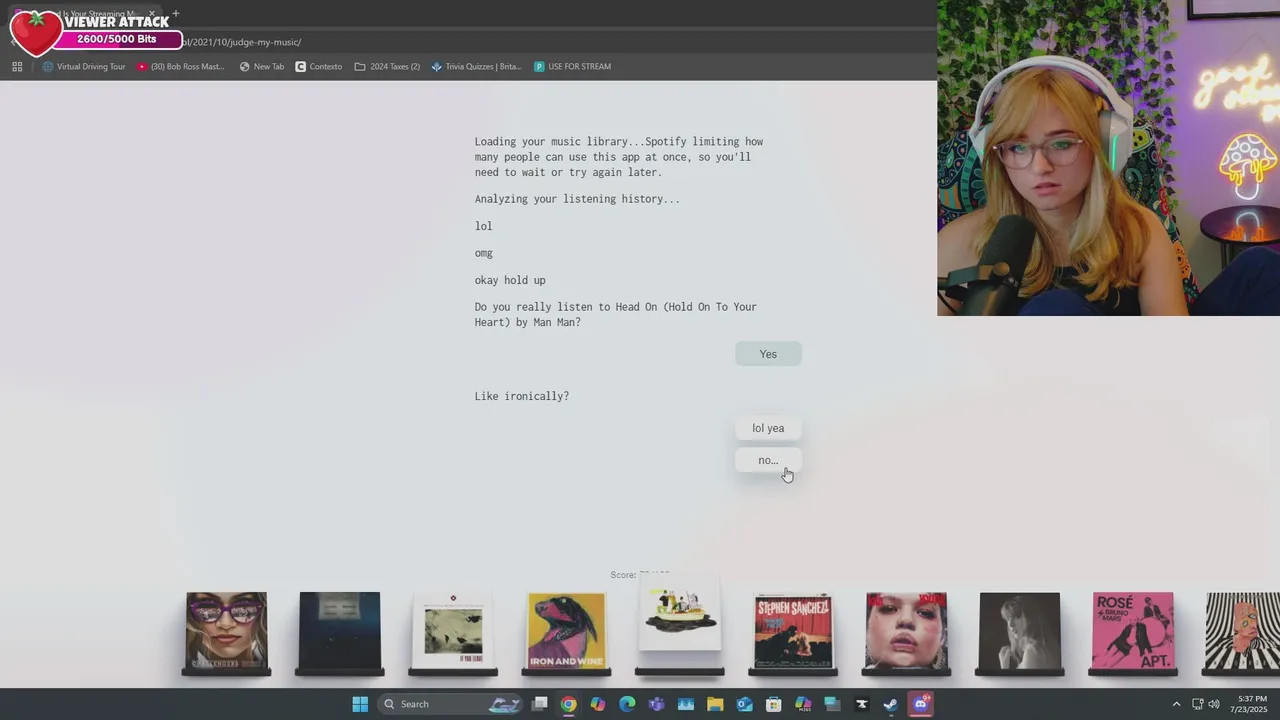1280x720 pixels.
Task: Open the black anvil icon app on taskbar
Action: 862,704
